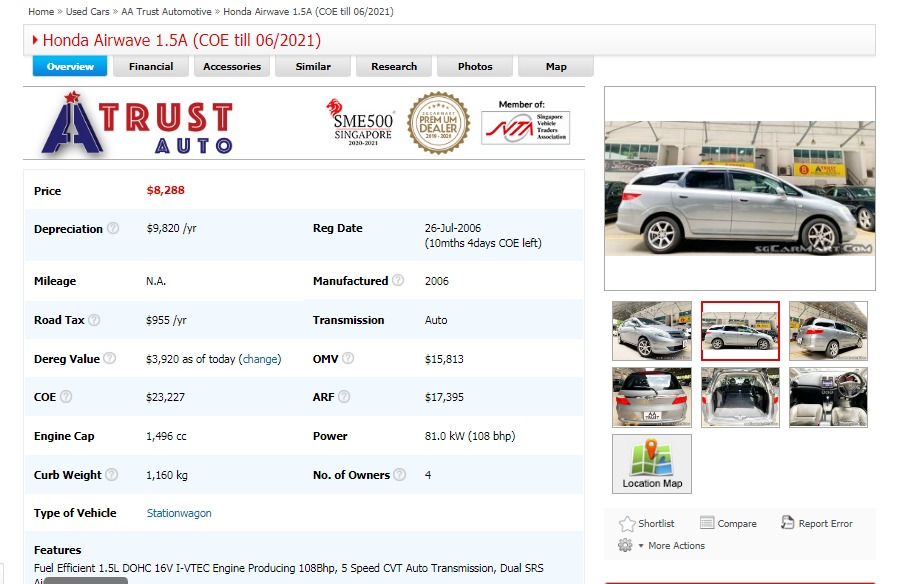Screen dimensions: 911x584
Task: View the rear trunk view thumbnail
Action: coord(652,397)
